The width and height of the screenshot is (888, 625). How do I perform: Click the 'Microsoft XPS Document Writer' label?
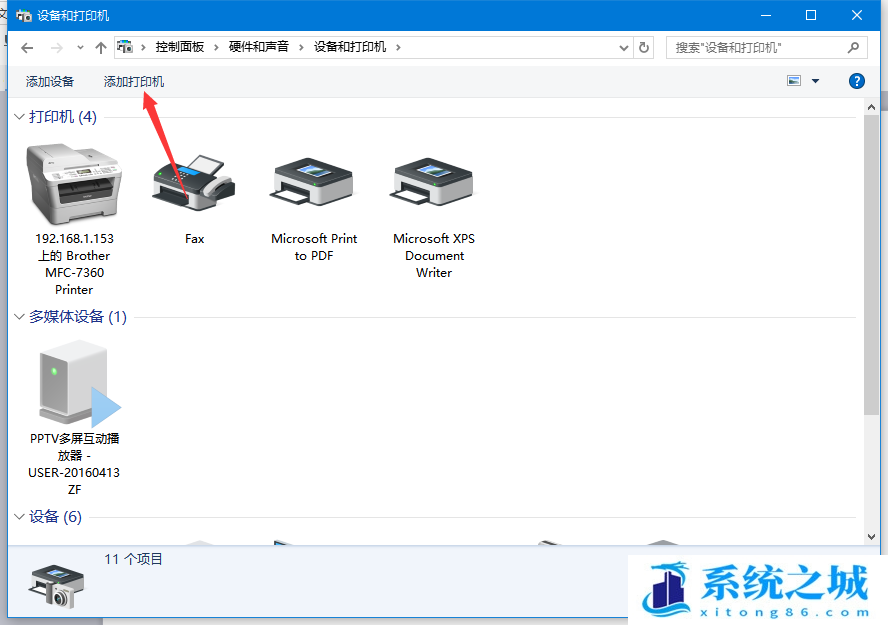pyautogui.click(x=434, y=255)
